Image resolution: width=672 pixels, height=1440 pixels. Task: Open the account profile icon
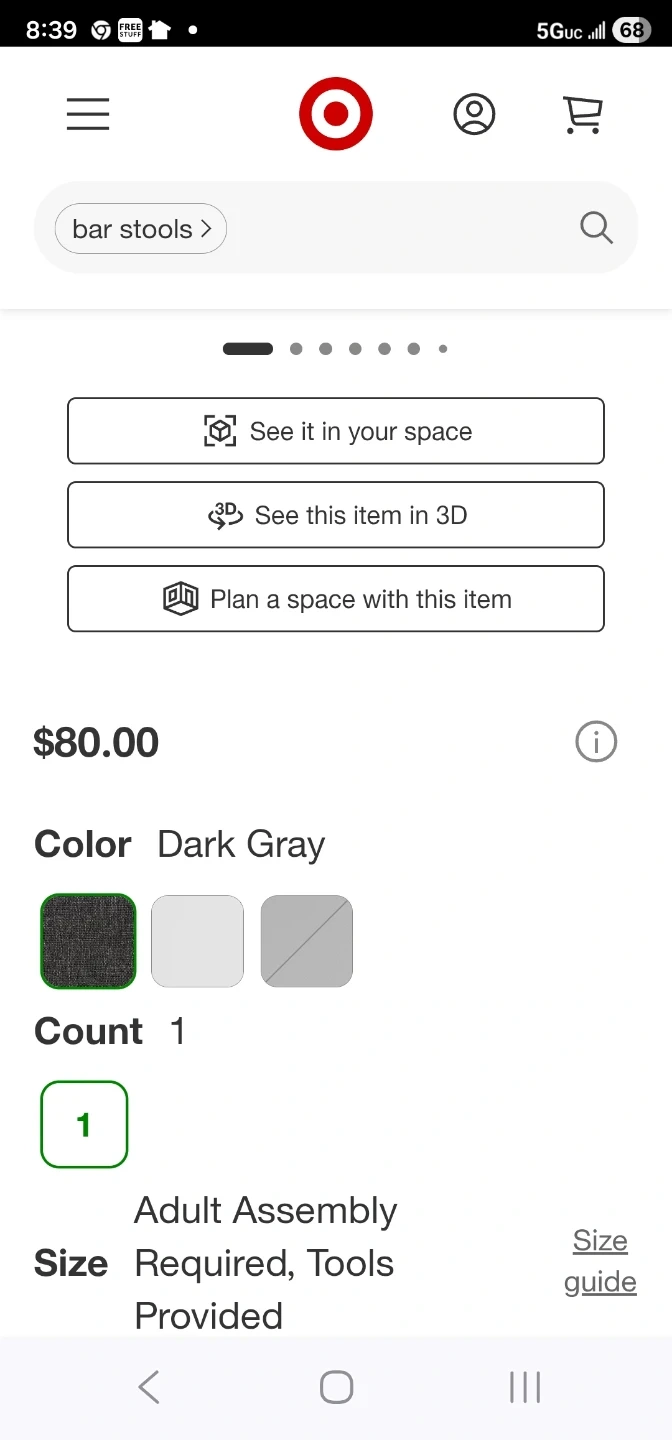tap(474, 115)
